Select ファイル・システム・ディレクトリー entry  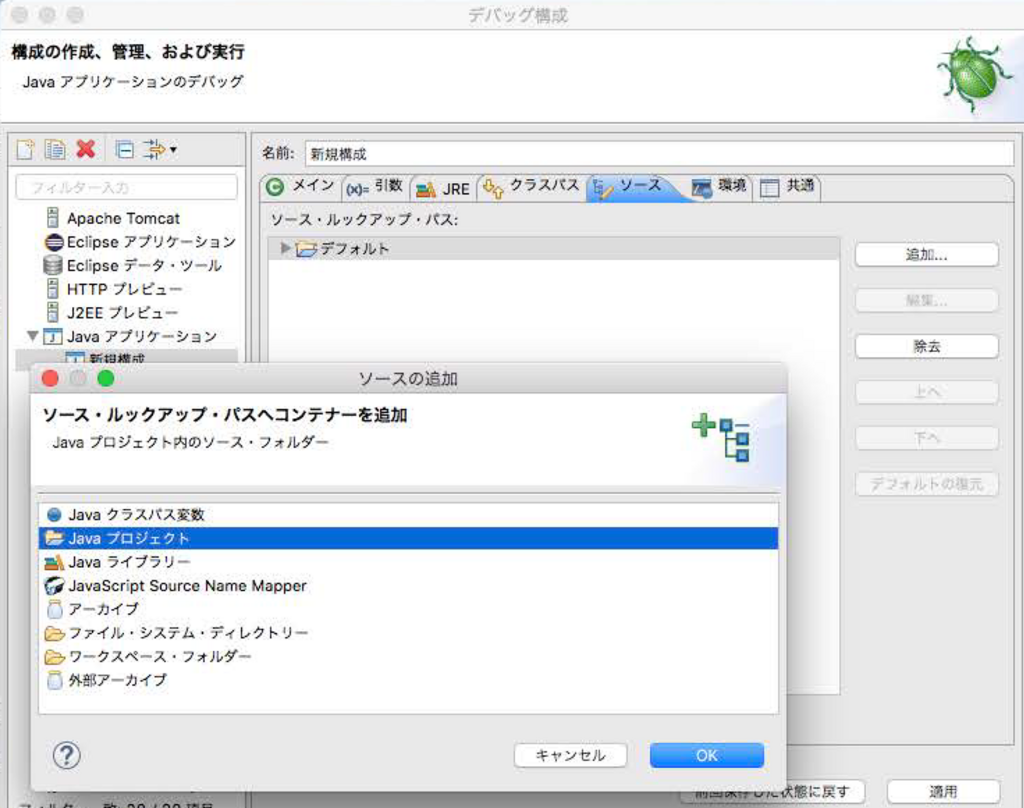408,632
